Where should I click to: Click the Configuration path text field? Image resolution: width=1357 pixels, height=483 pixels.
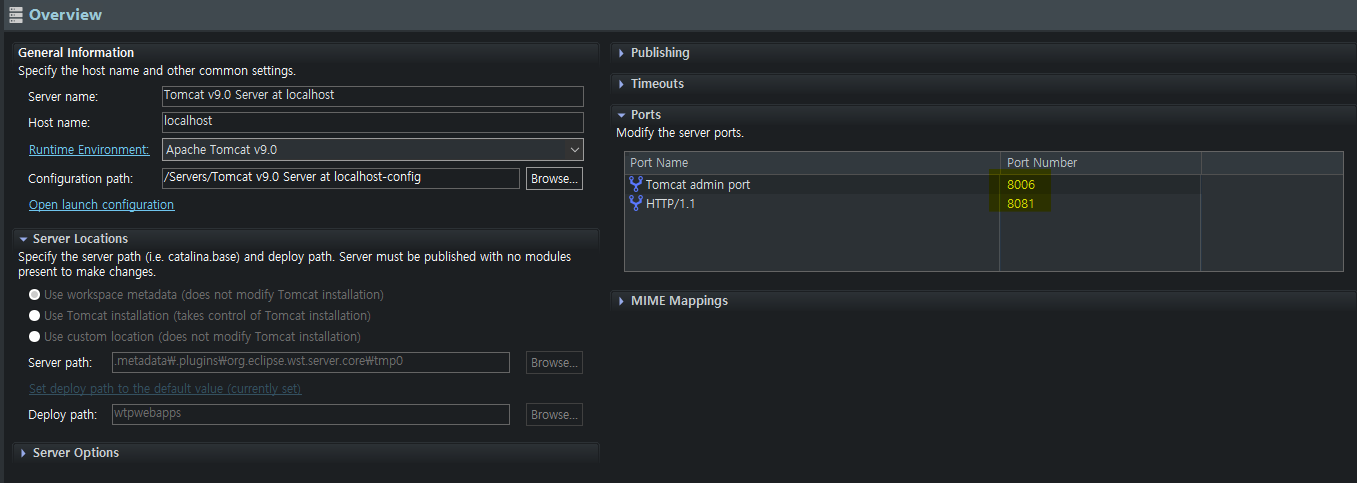click(340, 178)
